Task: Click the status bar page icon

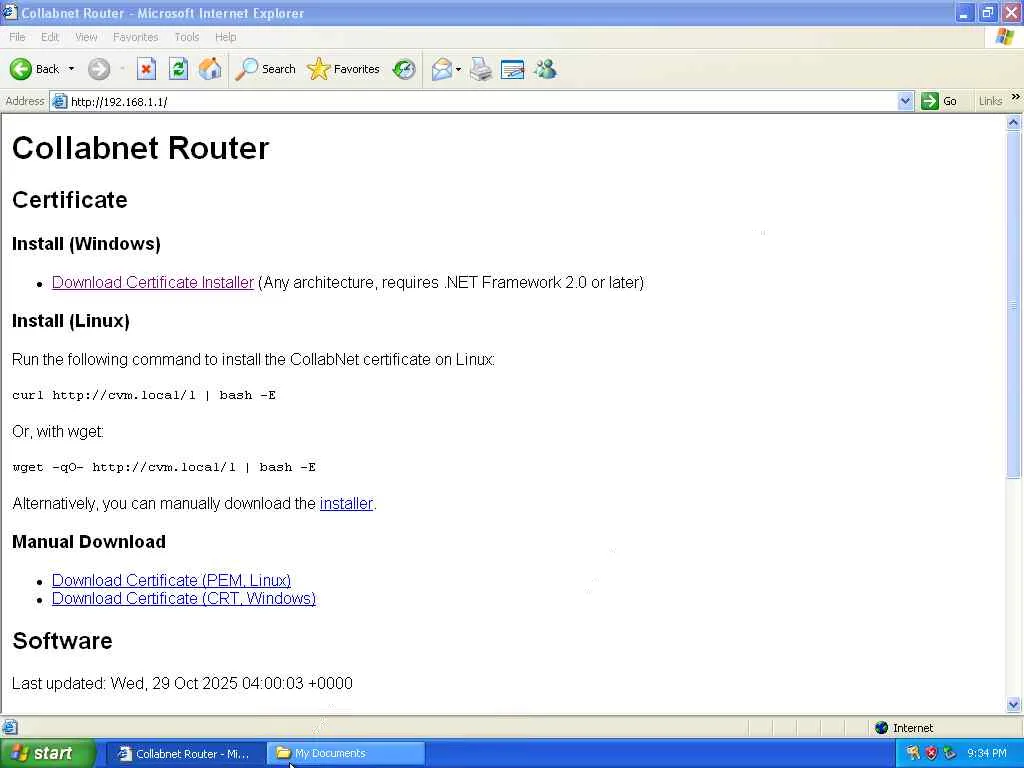Action: point(10,727)
